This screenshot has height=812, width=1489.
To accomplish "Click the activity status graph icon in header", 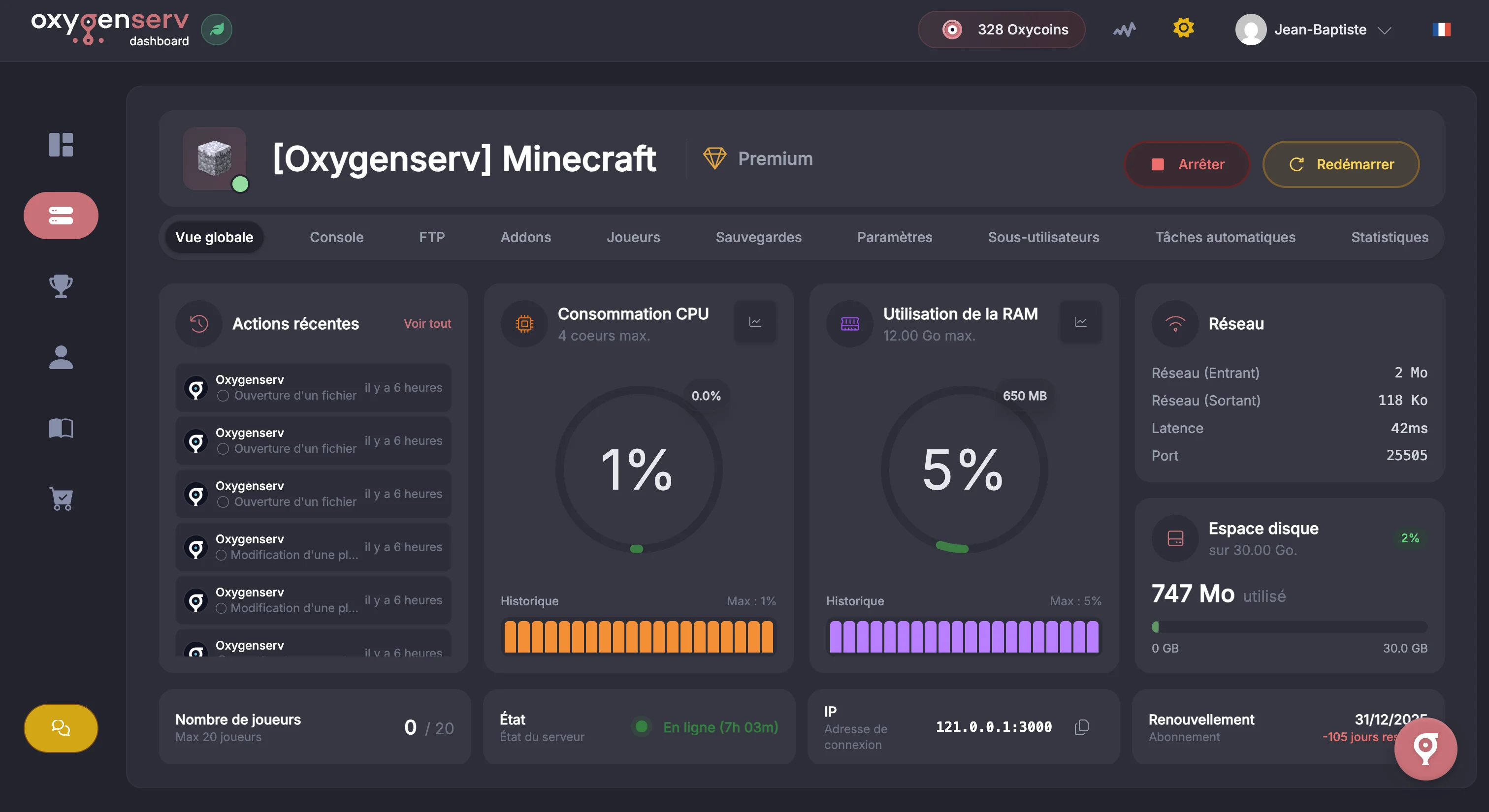I will pos(1124,30).
